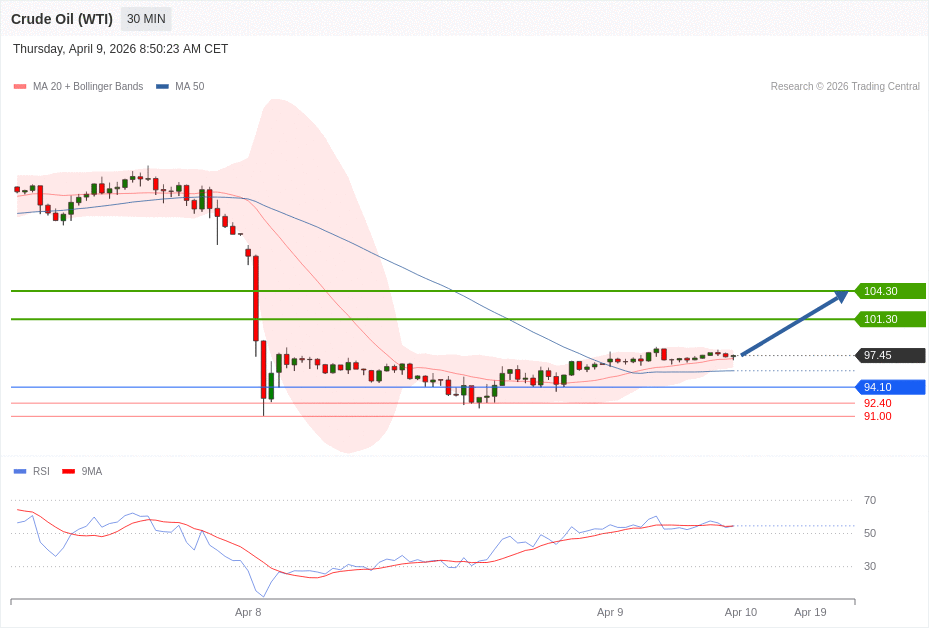Click the 101.30 green resistance price tag

(889, 319)
